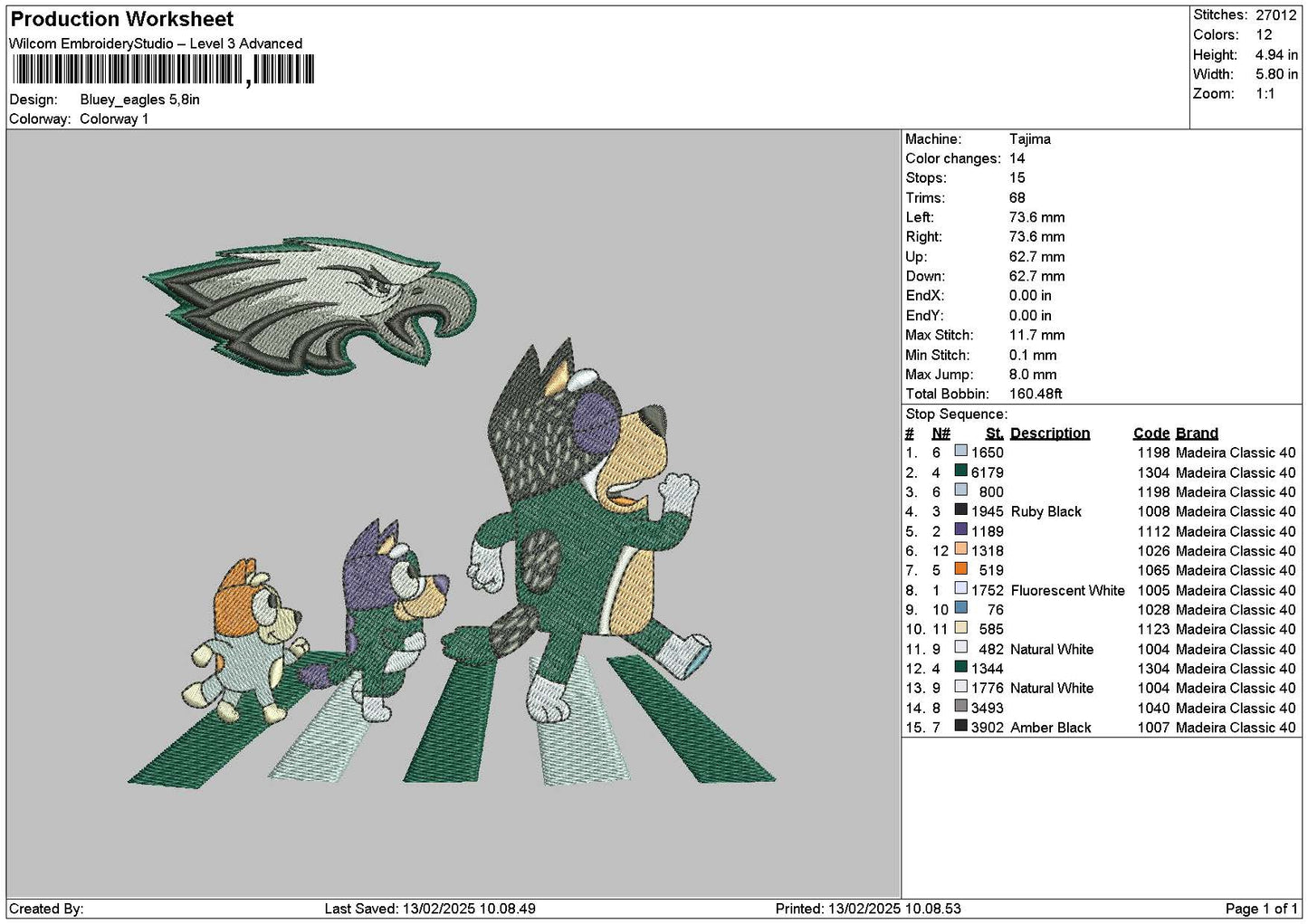Image resolution: width=1308 pixels, height=924 pixels.
Task: Click the code '1065' in the stop list
Action: (x=1154, y=570)
